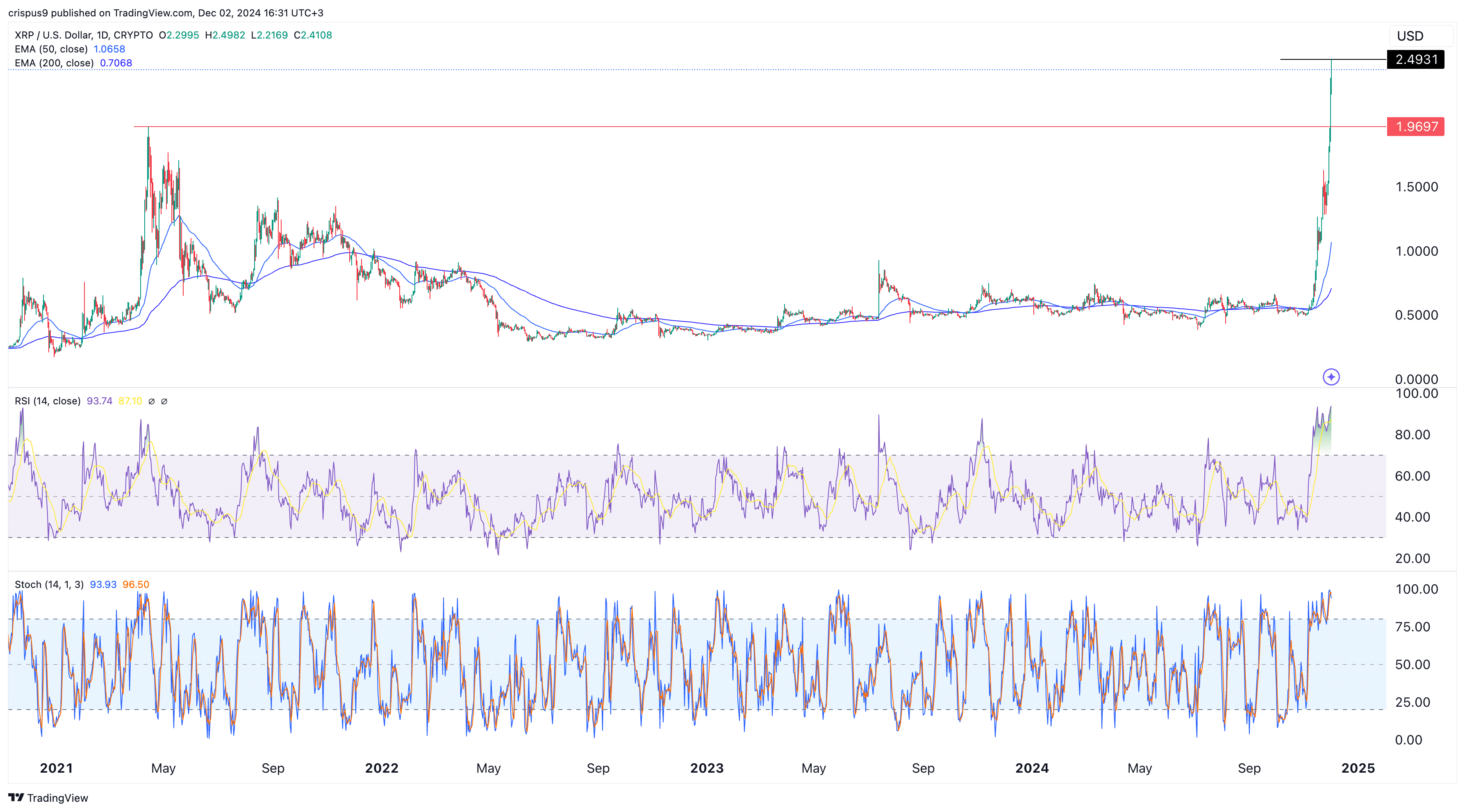Click the RSI value 93.74

point(100,401)
